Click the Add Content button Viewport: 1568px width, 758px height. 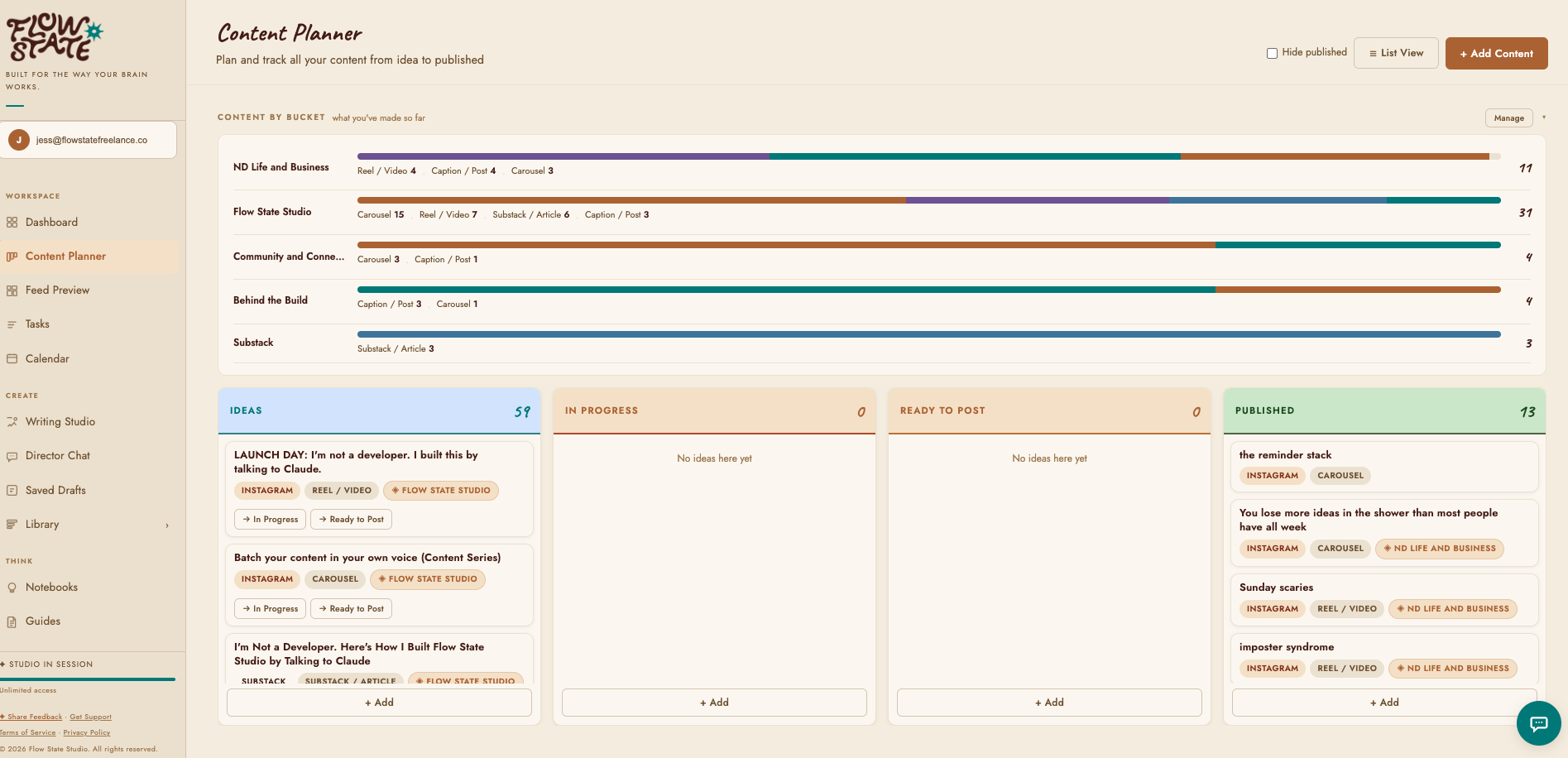1496,53
